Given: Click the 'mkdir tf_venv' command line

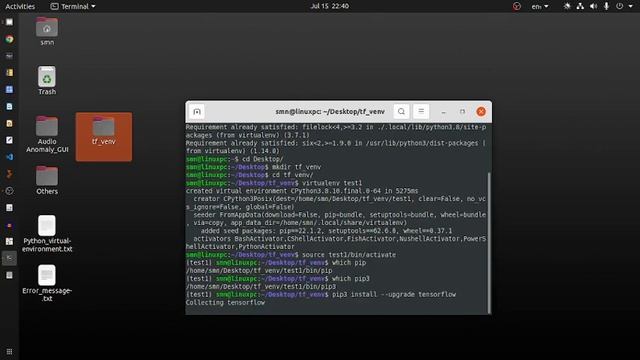Looking at the screenshot, I should (x=296, y=167).
